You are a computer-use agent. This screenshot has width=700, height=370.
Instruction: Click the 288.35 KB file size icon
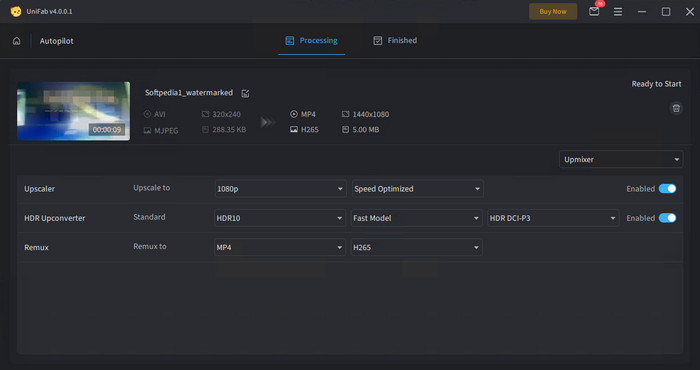pyautogui.click(x=205, y=130)
